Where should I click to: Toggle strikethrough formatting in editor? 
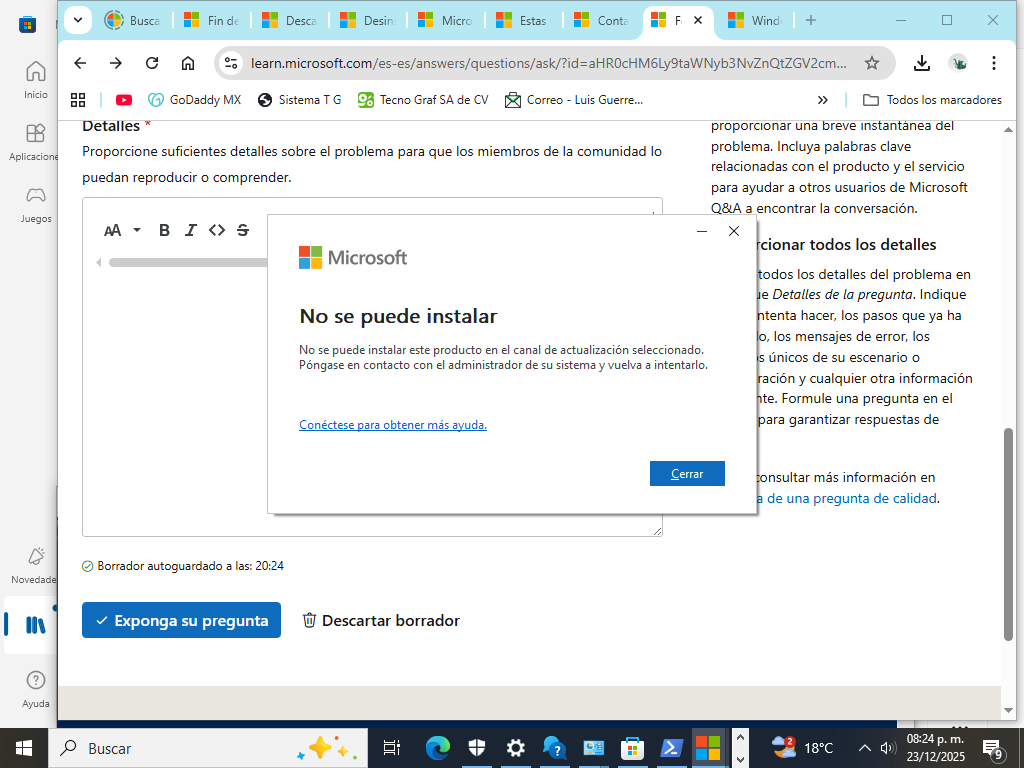click(243, 230)
